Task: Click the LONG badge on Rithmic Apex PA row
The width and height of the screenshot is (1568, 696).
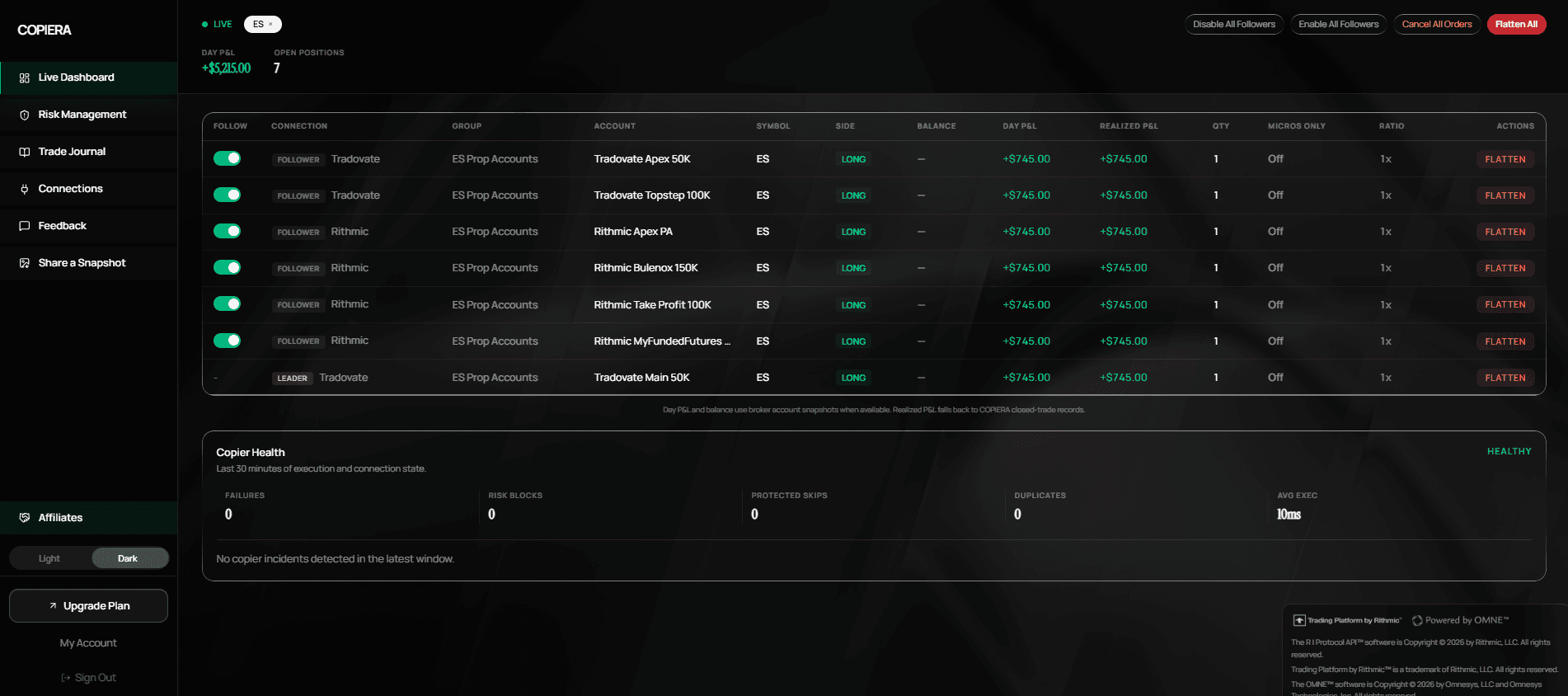Action: (853, 232)
